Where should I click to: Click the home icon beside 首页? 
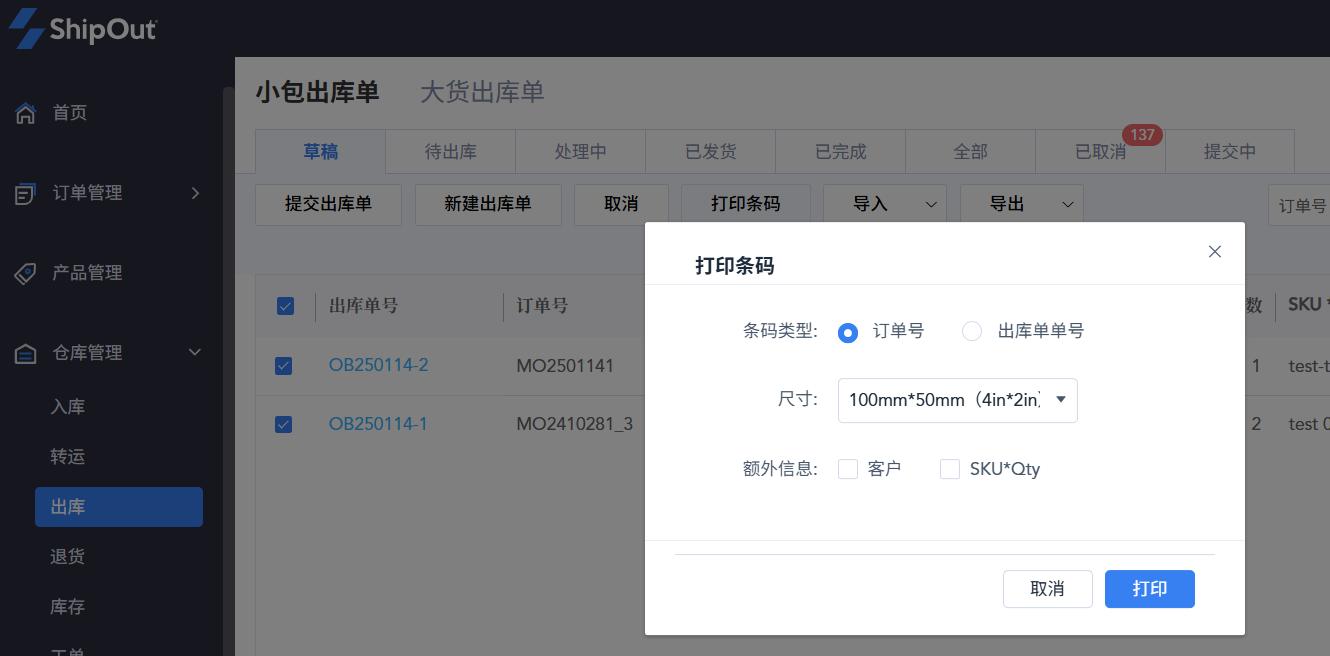coord(26,113)
